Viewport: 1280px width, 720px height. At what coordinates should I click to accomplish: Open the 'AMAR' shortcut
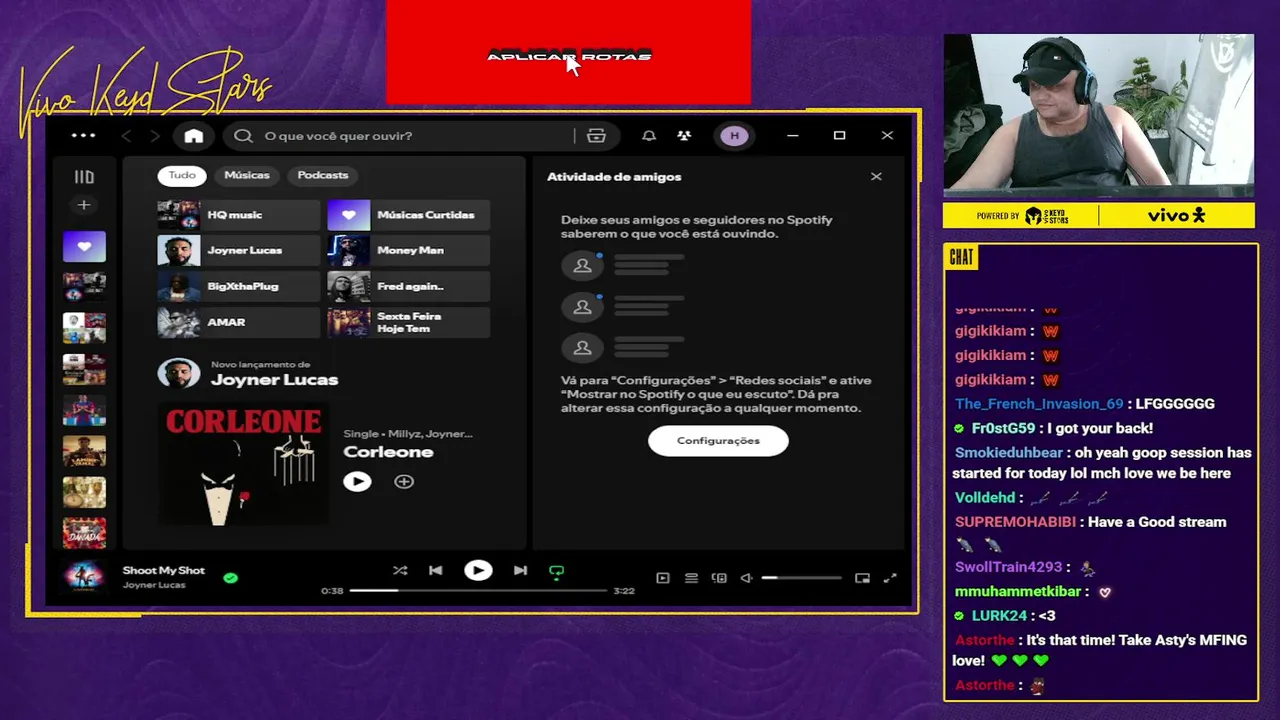[x=239, y=323]
